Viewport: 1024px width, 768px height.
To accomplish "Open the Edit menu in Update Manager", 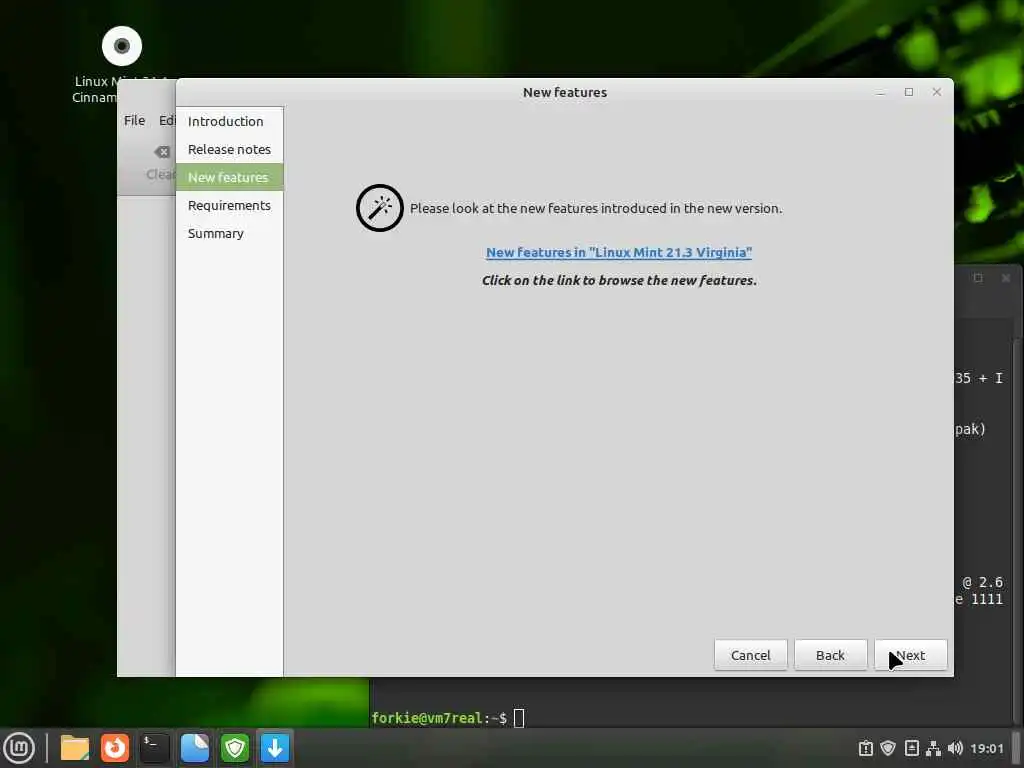I will [x=167, y=120].
